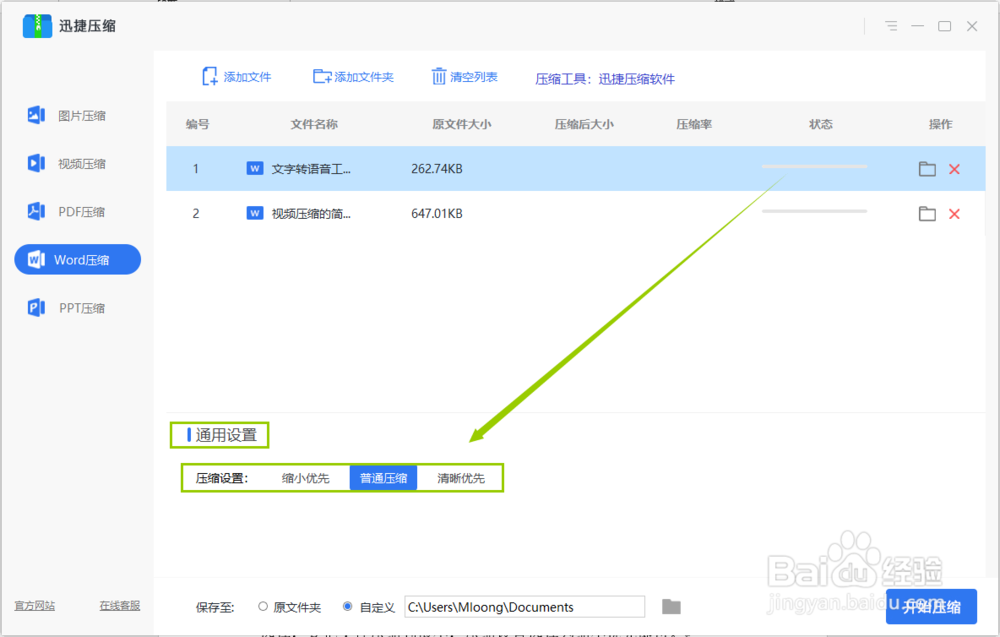Click the 添加文件 add file icon
The height and width of the screenshot is (637, 1000).
tap(236, 76)
